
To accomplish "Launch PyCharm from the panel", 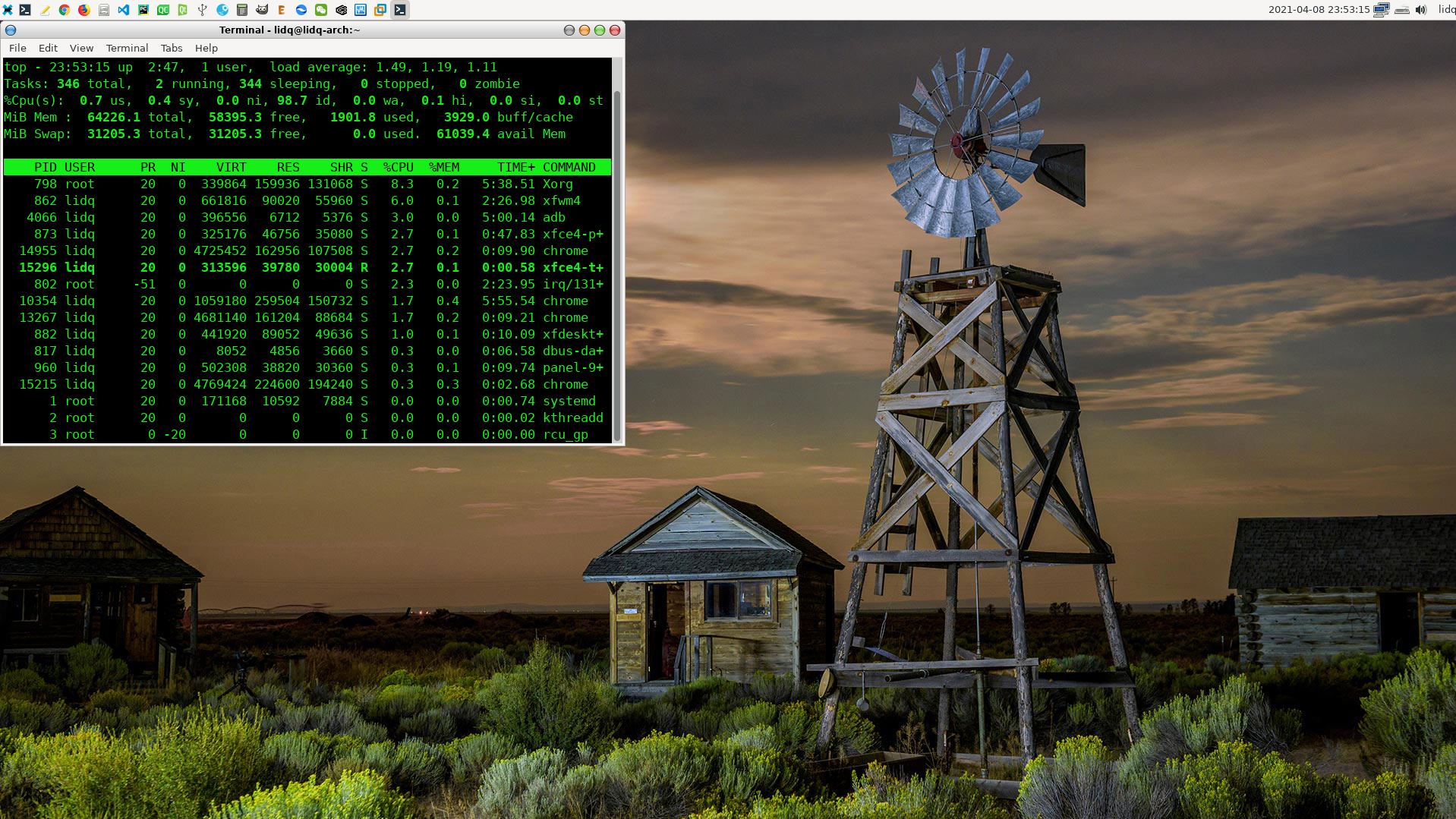I will pyautogui.click(x=143, y=10).
